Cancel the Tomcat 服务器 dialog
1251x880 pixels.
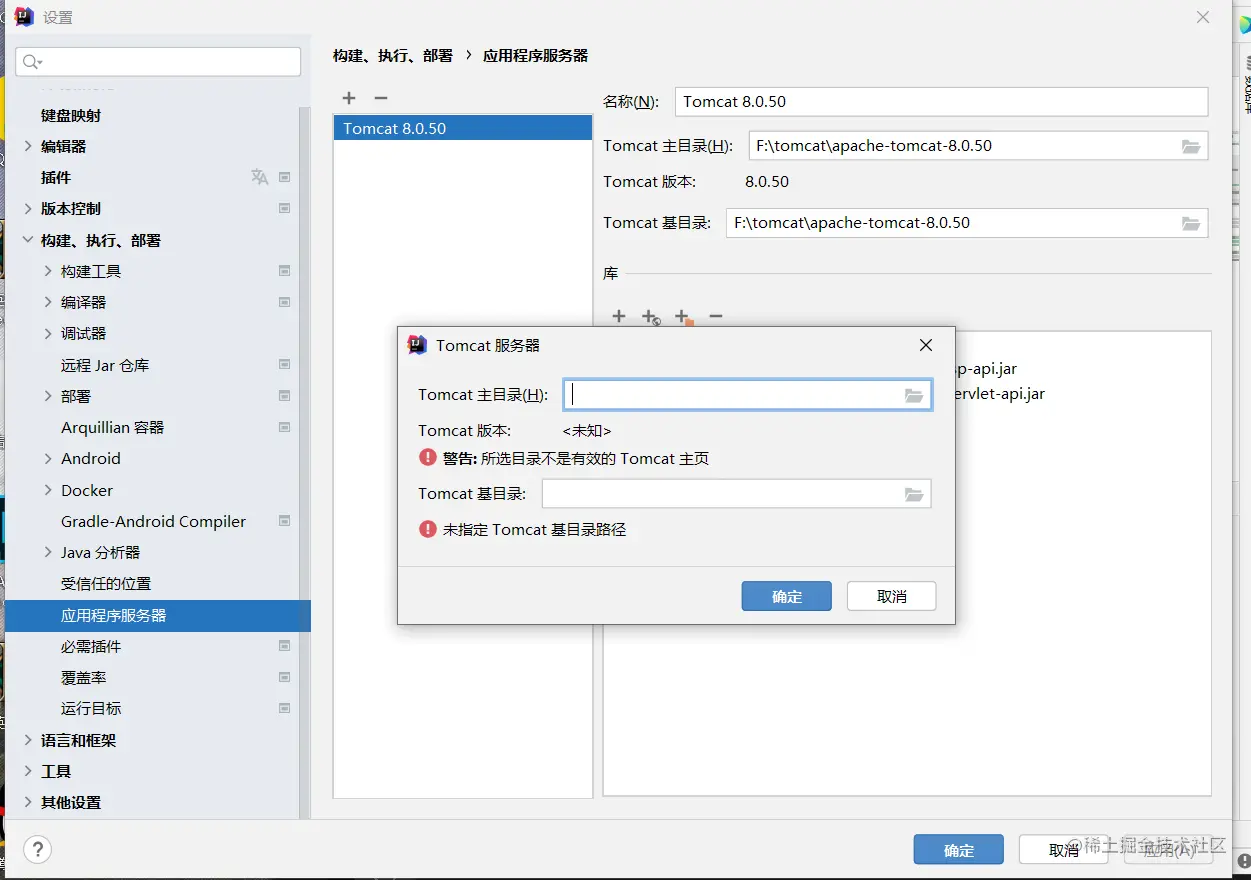pyautogui.click(x=891, y=596)
